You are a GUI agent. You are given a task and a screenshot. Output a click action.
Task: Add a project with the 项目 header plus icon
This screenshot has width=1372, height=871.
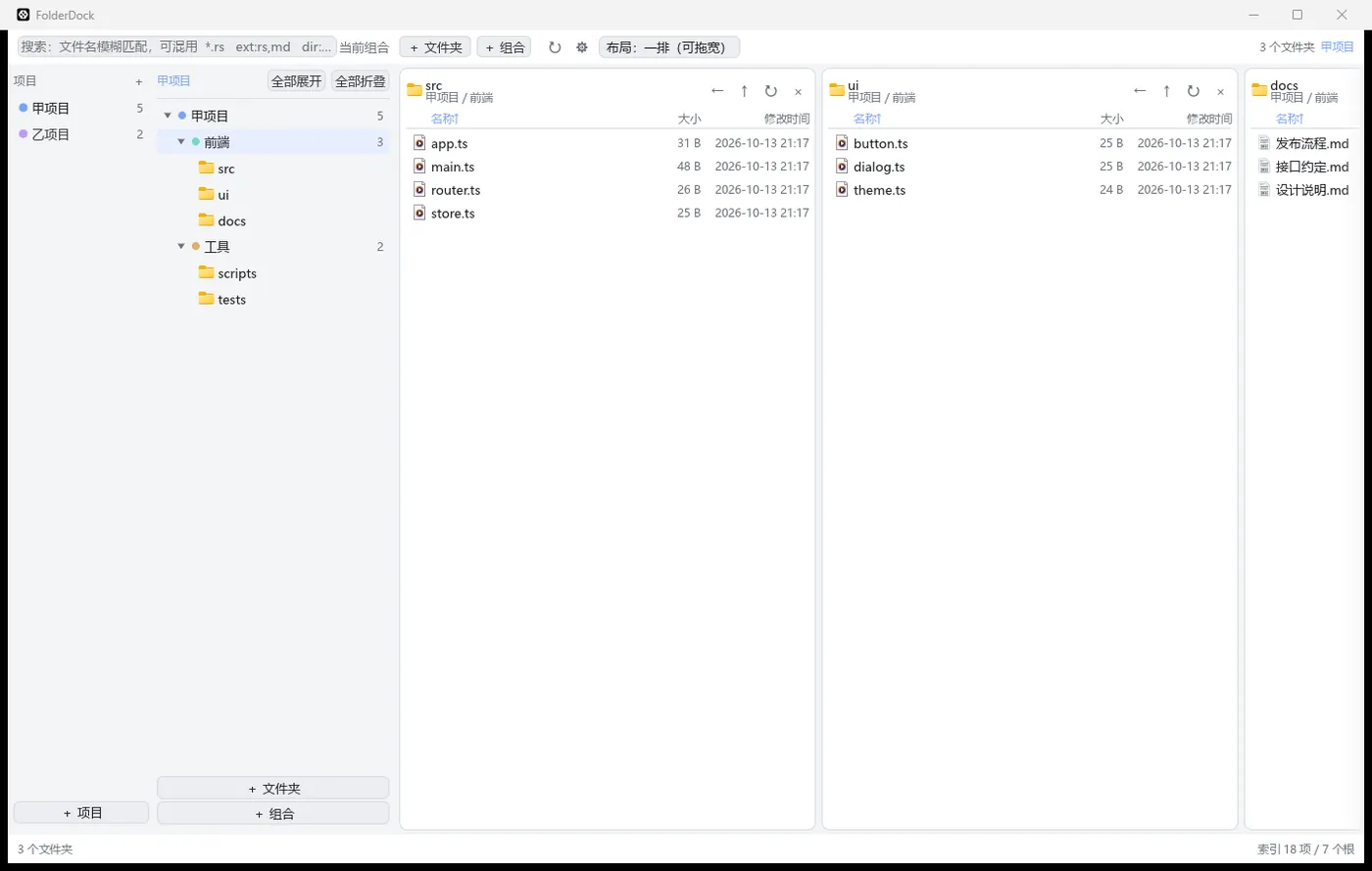pos(139,81)
